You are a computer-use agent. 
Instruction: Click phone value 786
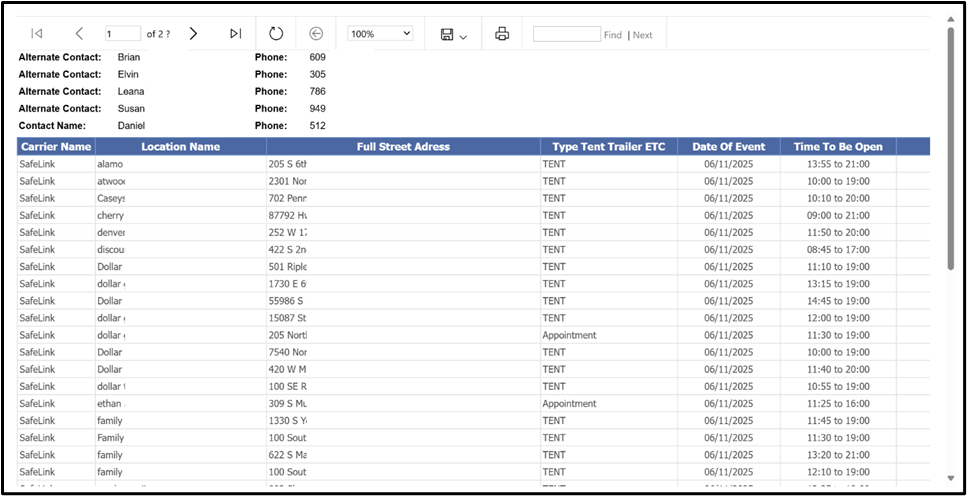click(318, 91)
